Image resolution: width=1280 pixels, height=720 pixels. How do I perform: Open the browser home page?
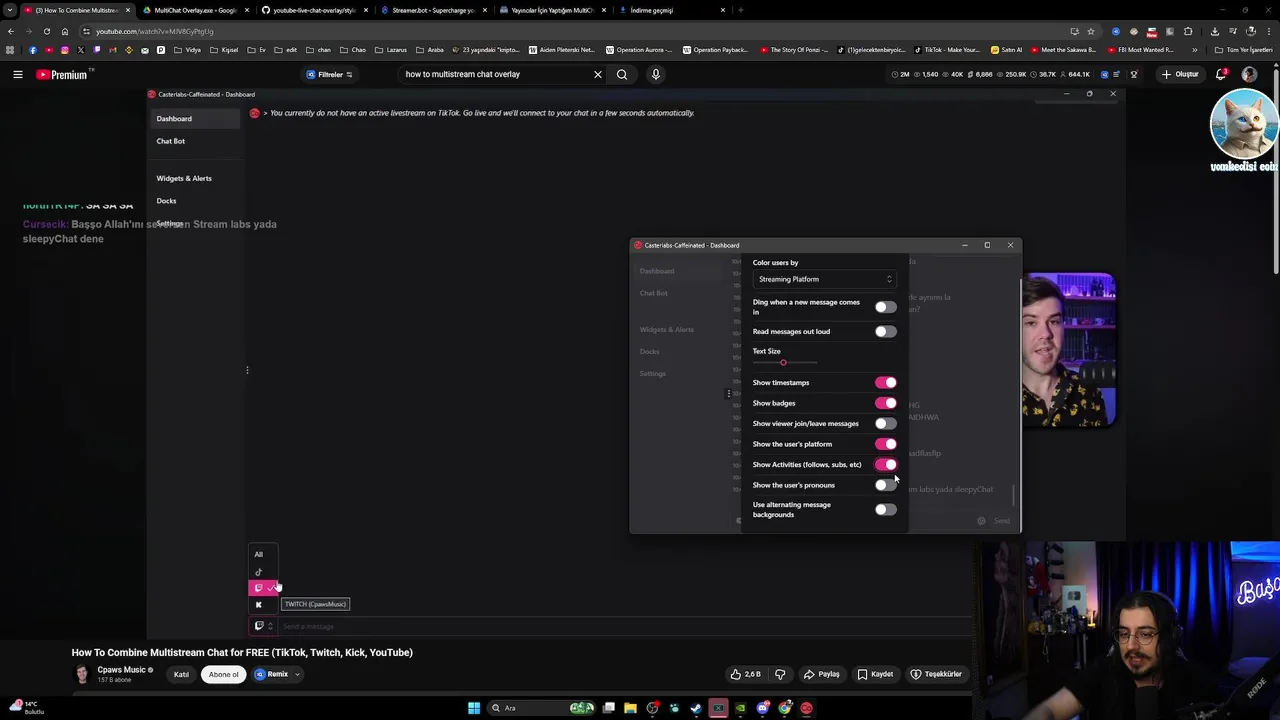(x=65, y=31)
